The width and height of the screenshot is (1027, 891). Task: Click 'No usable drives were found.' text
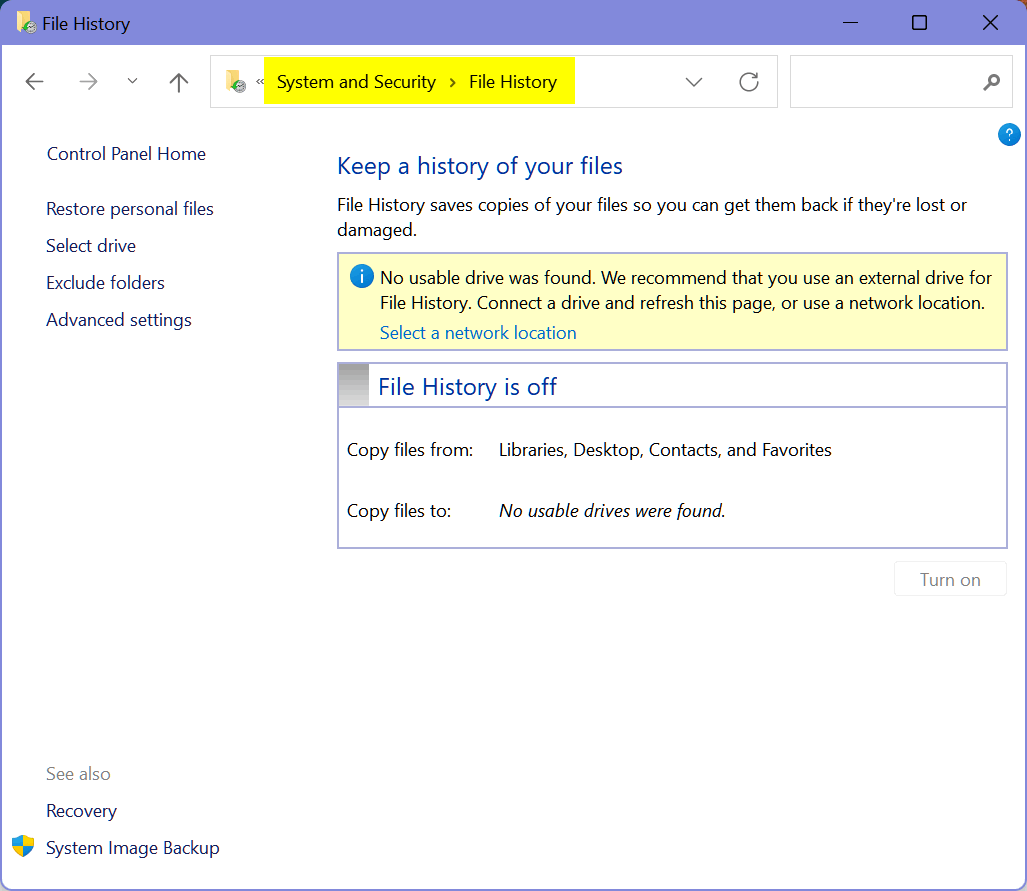[612, 510]
